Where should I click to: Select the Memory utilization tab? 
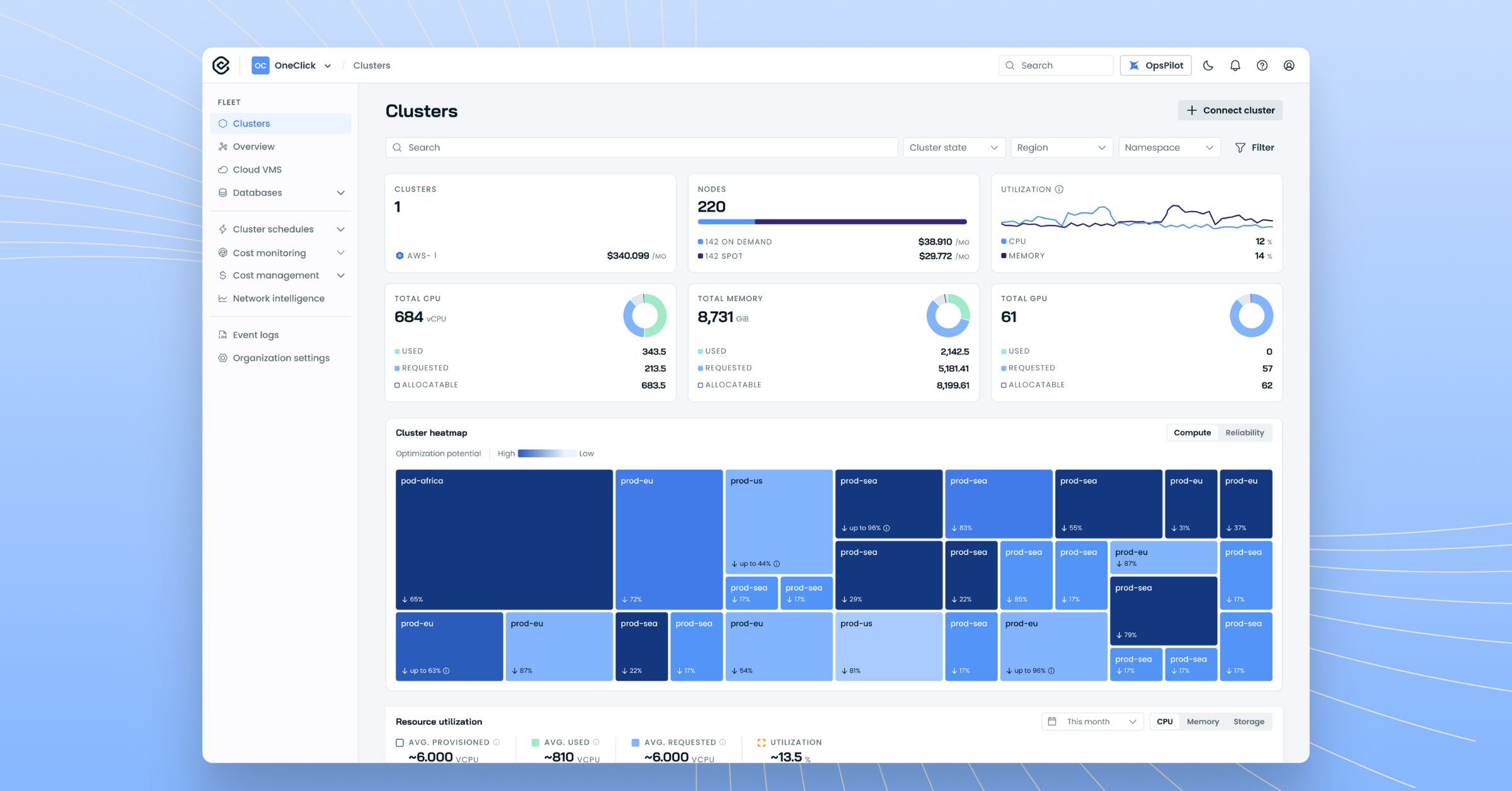pos(1203,722)
